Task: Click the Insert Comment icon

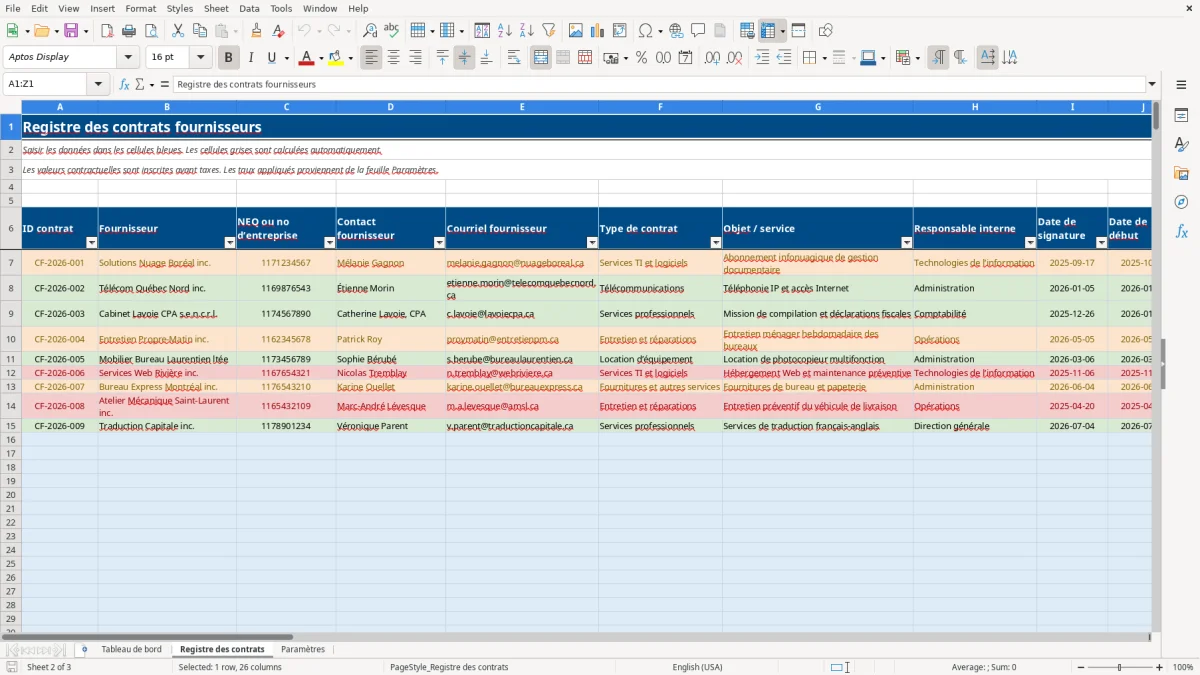Action: point(698,31)
